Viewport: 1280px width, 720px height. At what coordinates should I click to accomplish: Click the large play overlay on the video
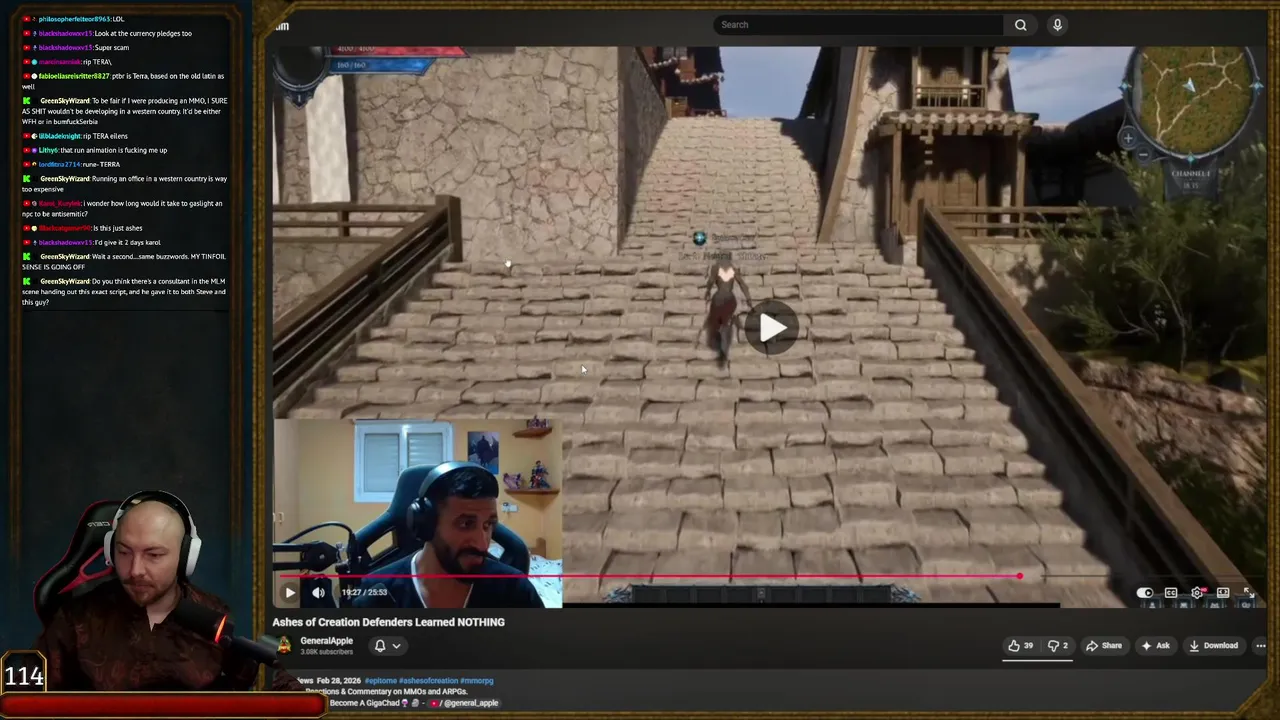(x=771, y=328)
